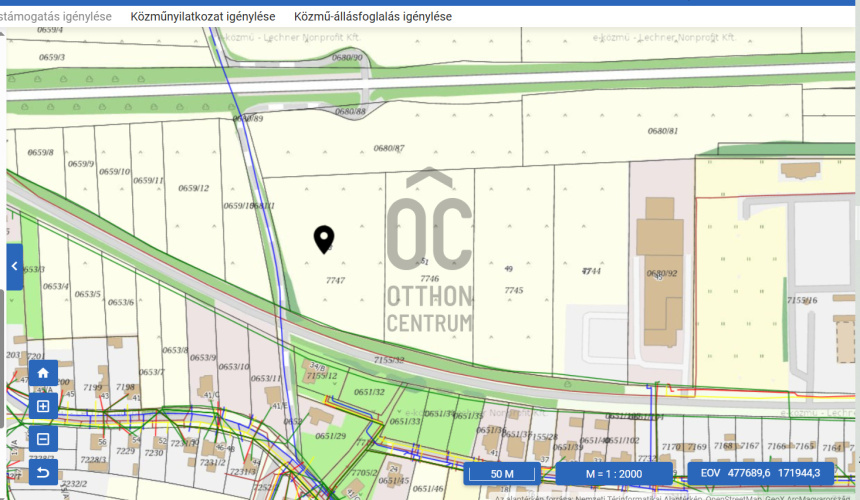Click the black location pin marker
Viewport: 860px width, 500px height.
click(324, 239)
